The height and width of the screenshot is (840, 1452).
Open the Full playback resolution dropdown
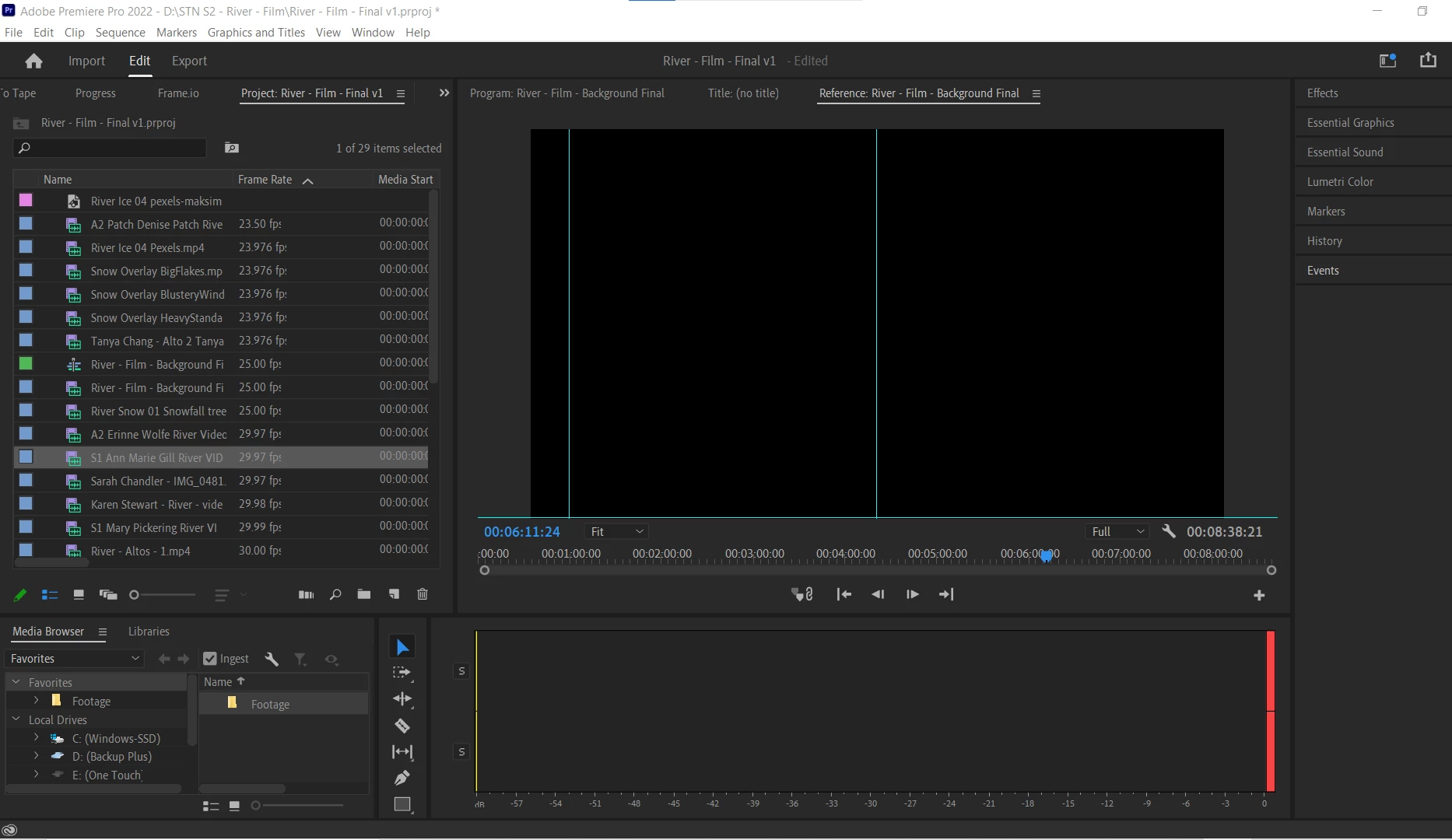[1117, 531]
